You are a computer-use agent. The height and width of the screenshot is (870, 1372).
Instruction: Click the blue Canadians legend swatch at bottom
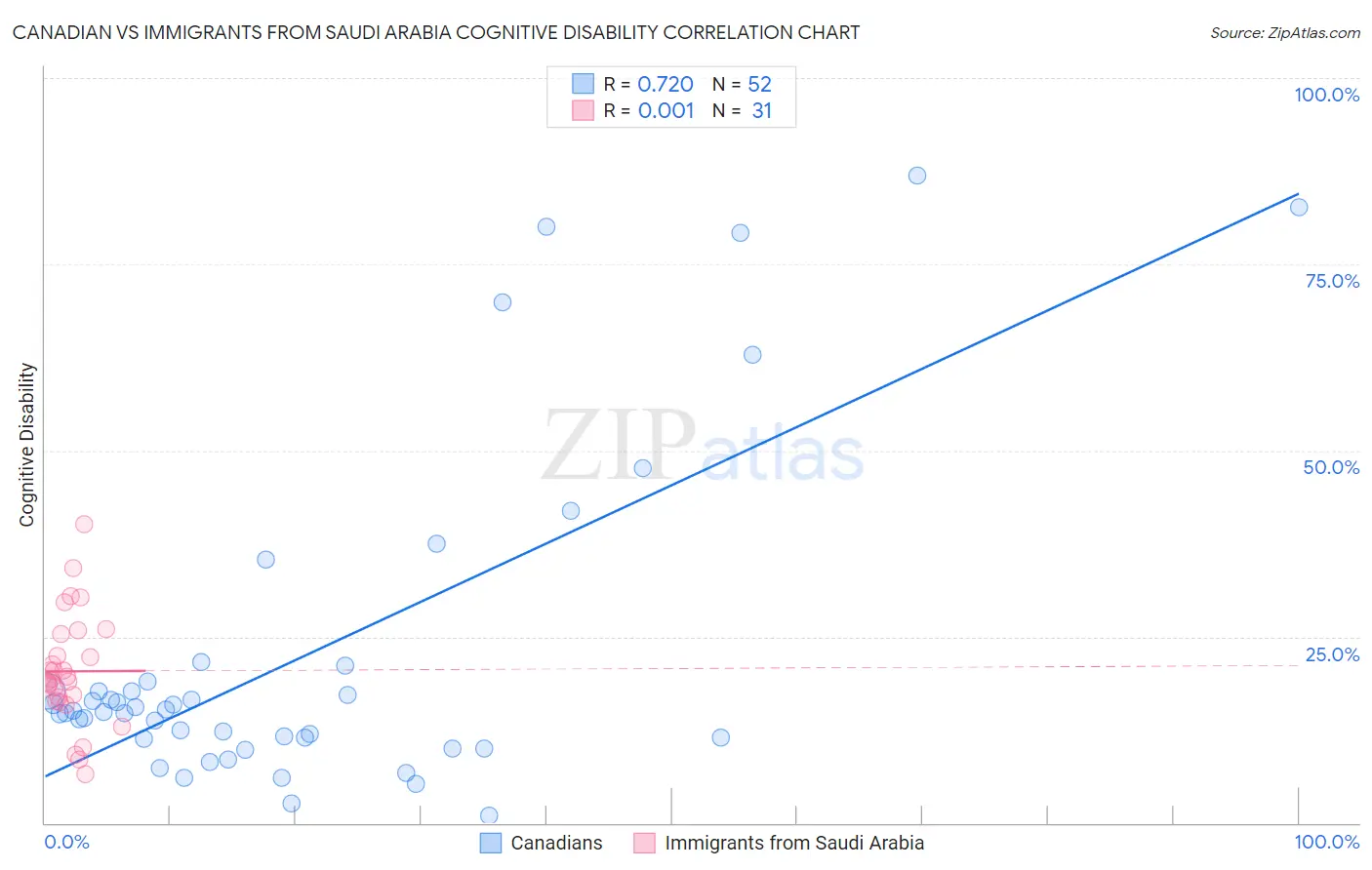click(x=491, y=843)
